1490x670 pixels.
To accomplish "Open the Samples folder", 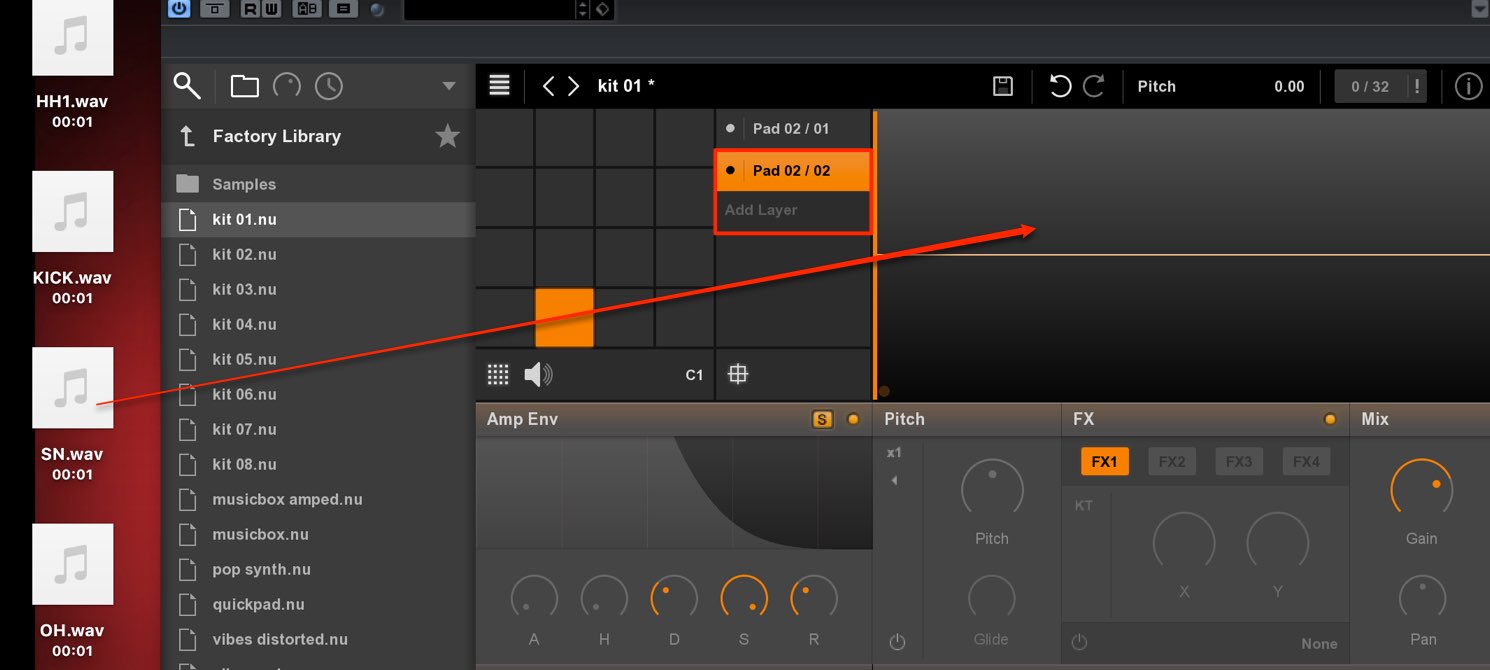I will 318,184.
